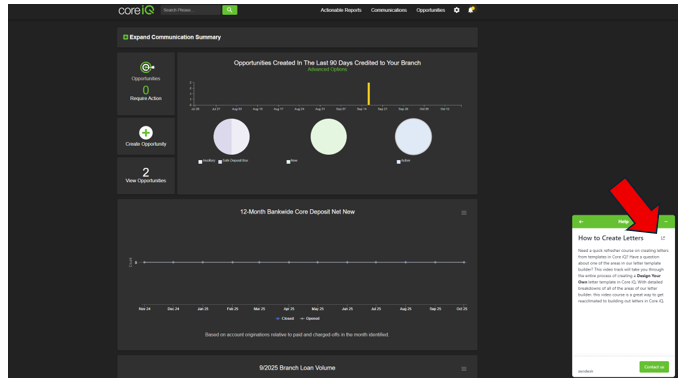
Task: Open the Branch Loan Volume chart menu
Action: (x=464, y=369)
